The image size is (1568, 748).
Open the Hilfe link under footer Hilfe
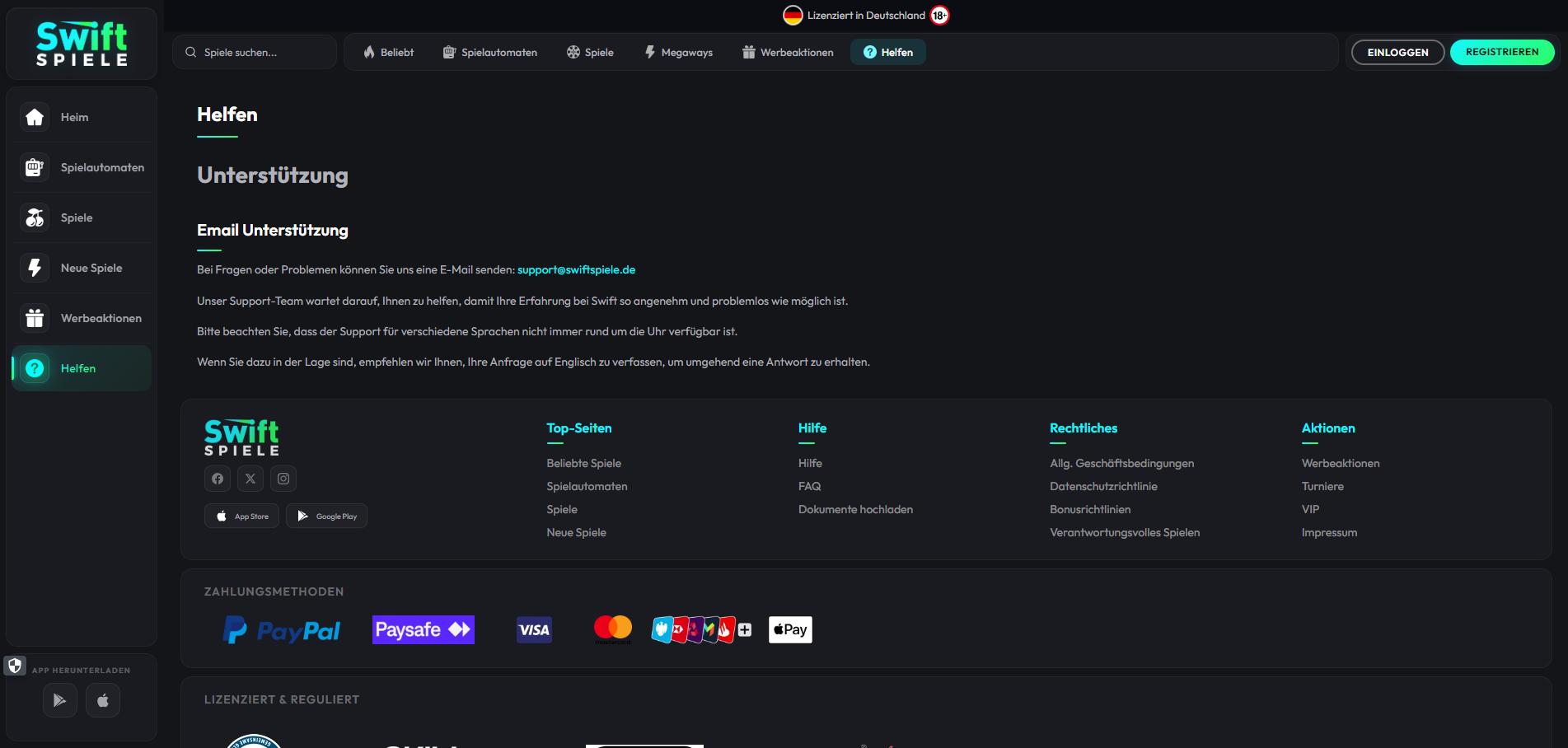810,463
